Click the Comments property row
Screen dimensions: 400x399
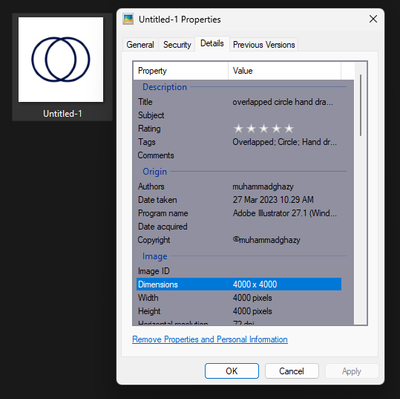pos(239,155)
